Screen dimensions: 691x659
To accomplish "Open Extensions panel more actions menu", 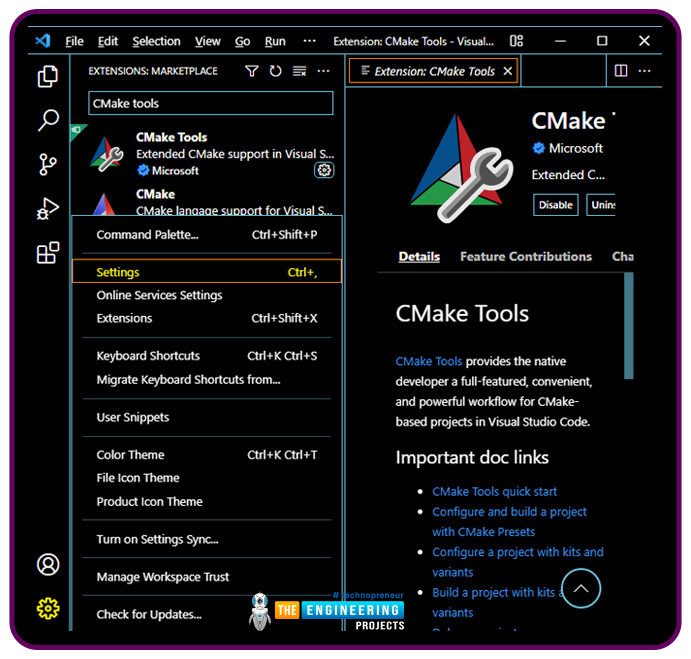I will coord(323,71).
